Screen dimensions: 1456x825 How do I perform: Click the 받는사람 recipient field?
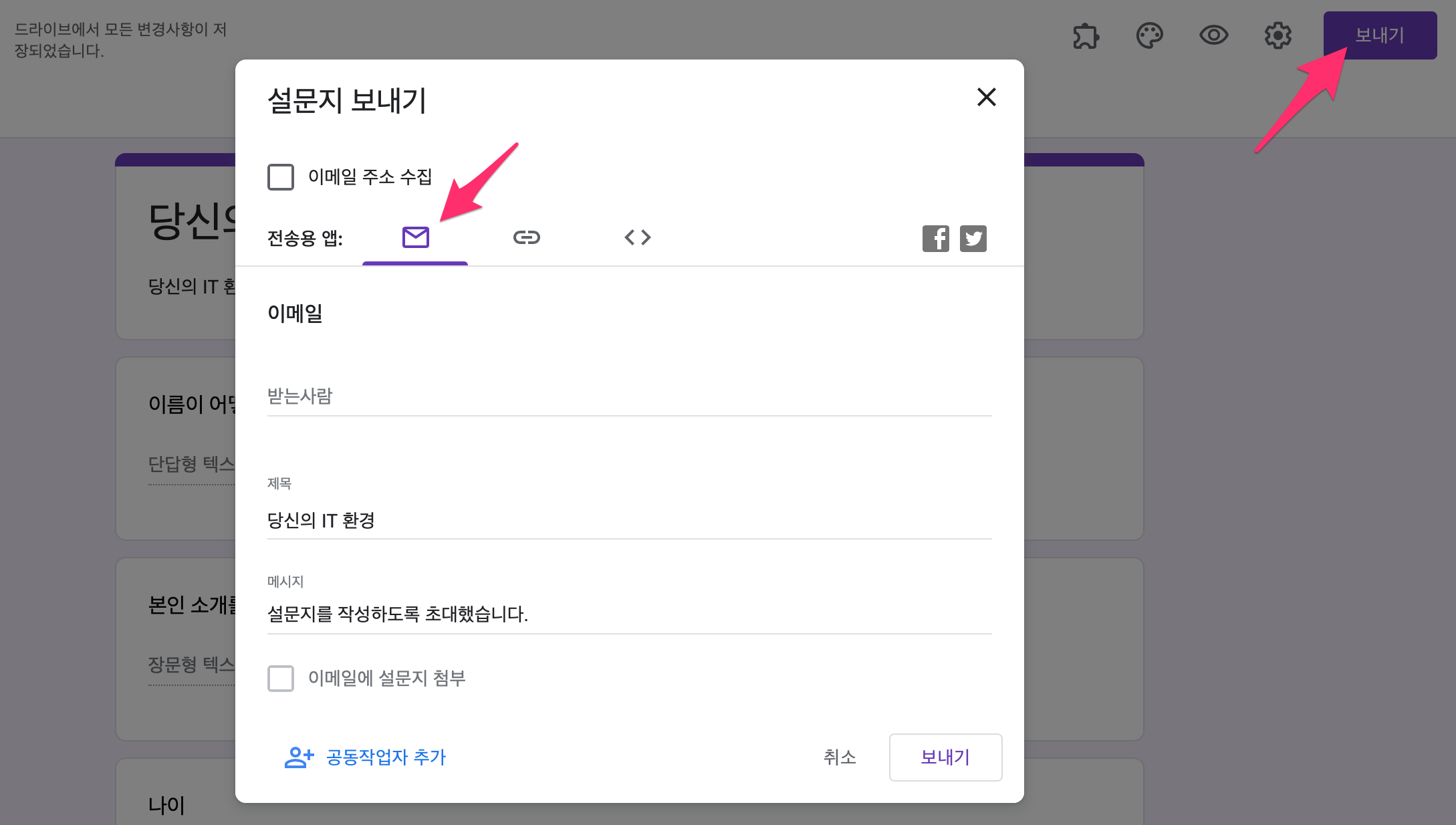[x=628, y=396]
